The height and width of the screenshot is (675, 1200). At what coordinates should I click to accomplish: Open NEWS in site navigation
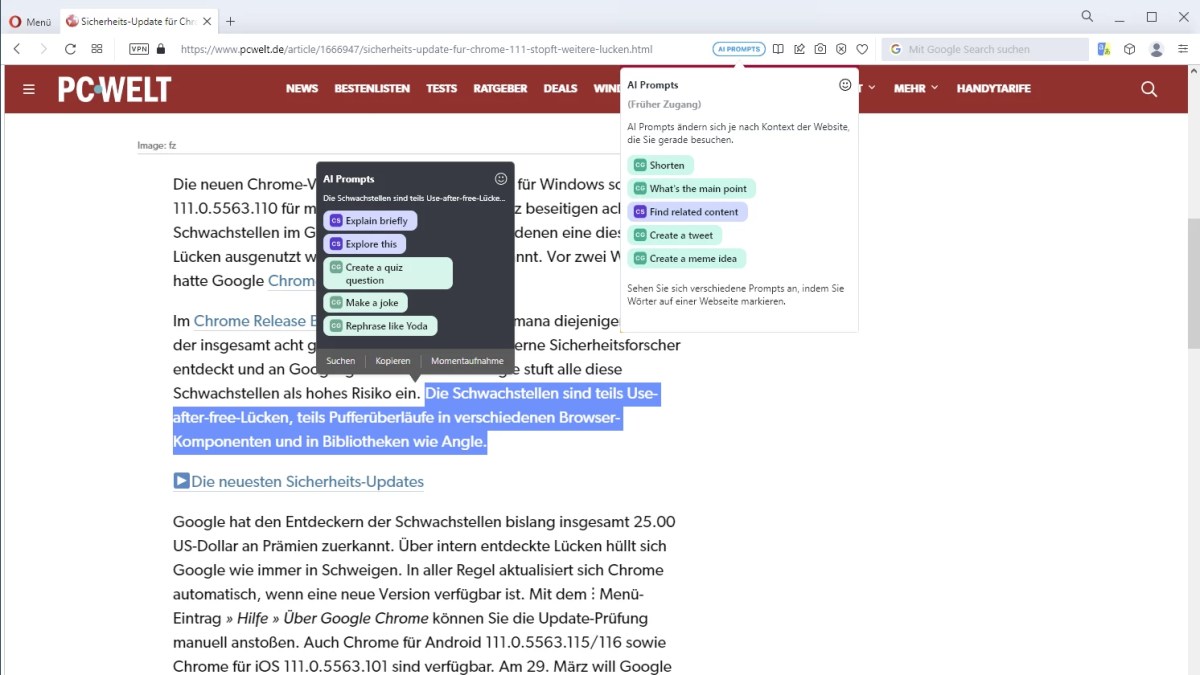[302, 88]
